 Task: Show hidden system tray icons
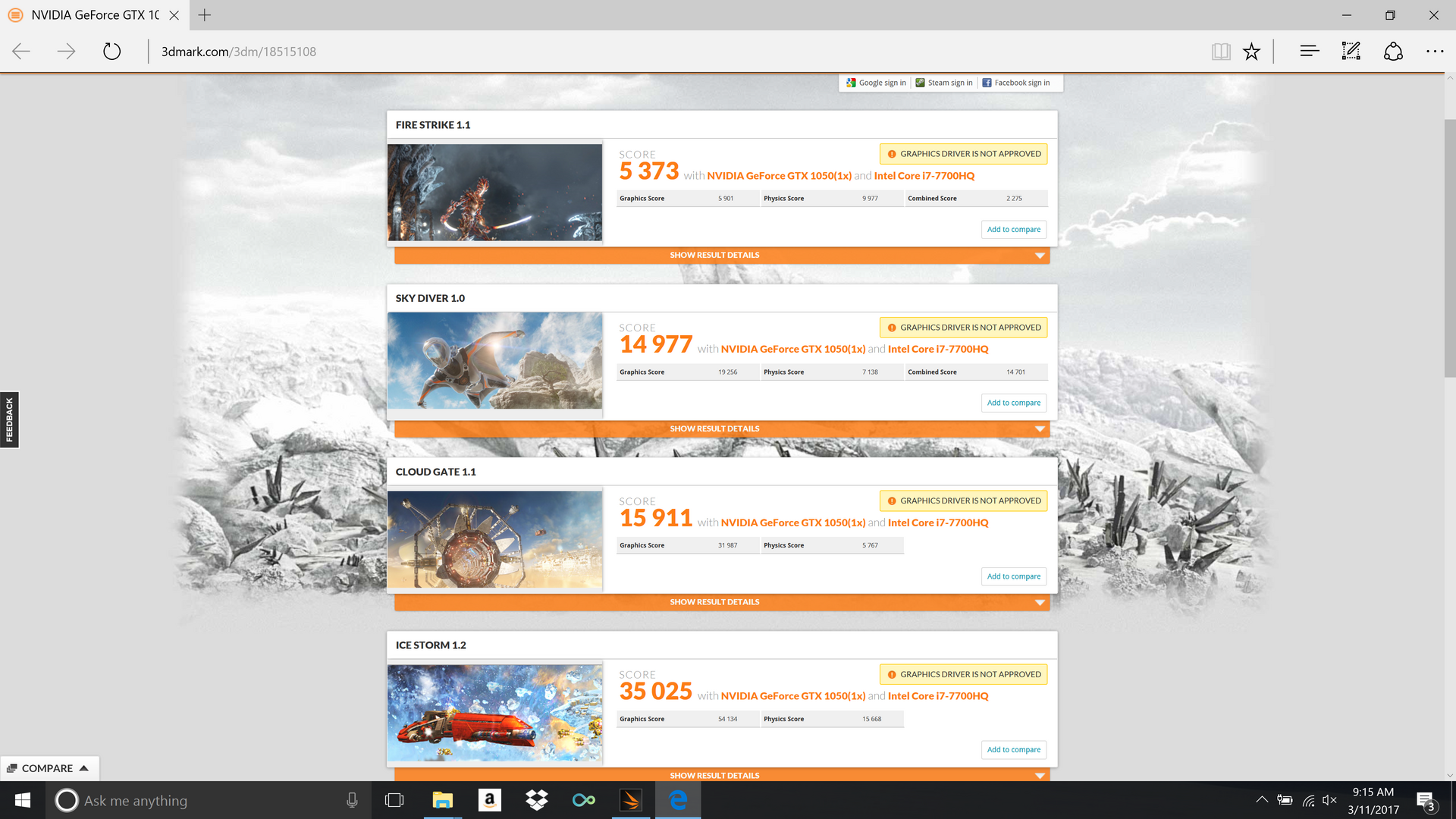1262,800
